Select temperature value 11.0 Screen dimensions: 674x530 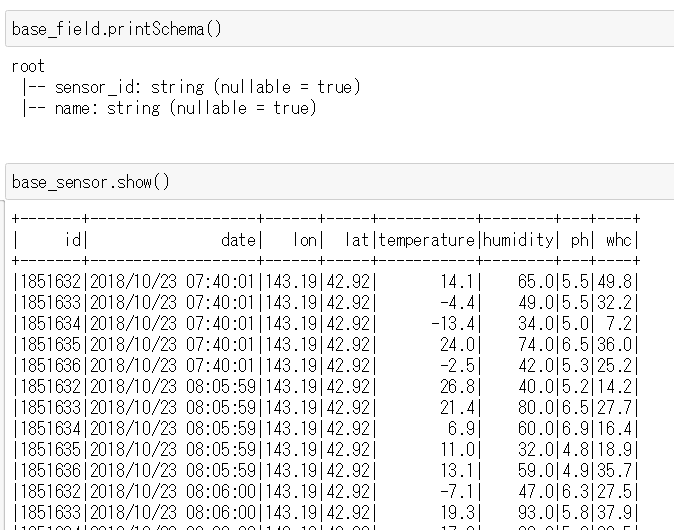click(x=457, y=450)
